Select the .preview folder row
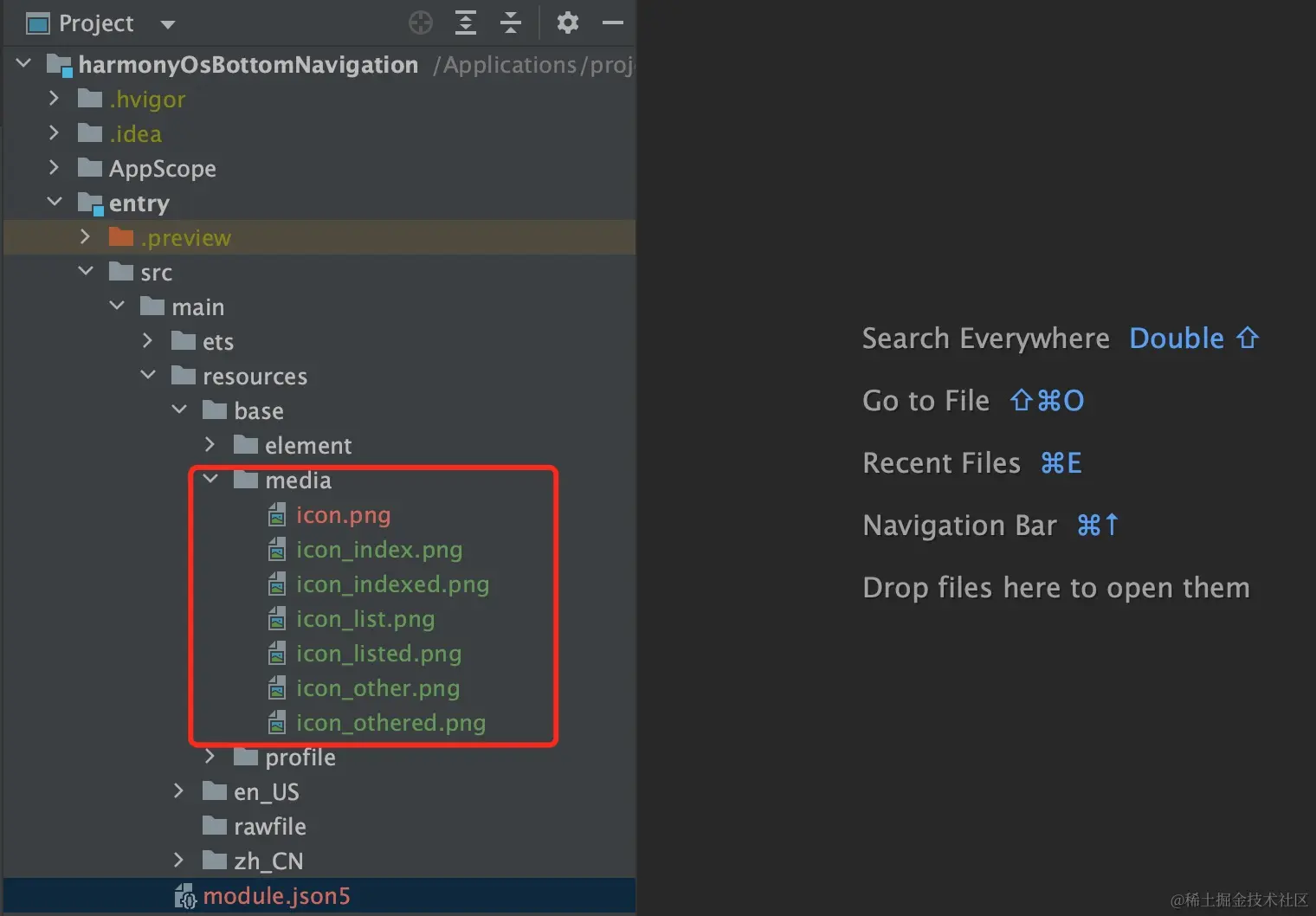 click(x=185, y=238)
